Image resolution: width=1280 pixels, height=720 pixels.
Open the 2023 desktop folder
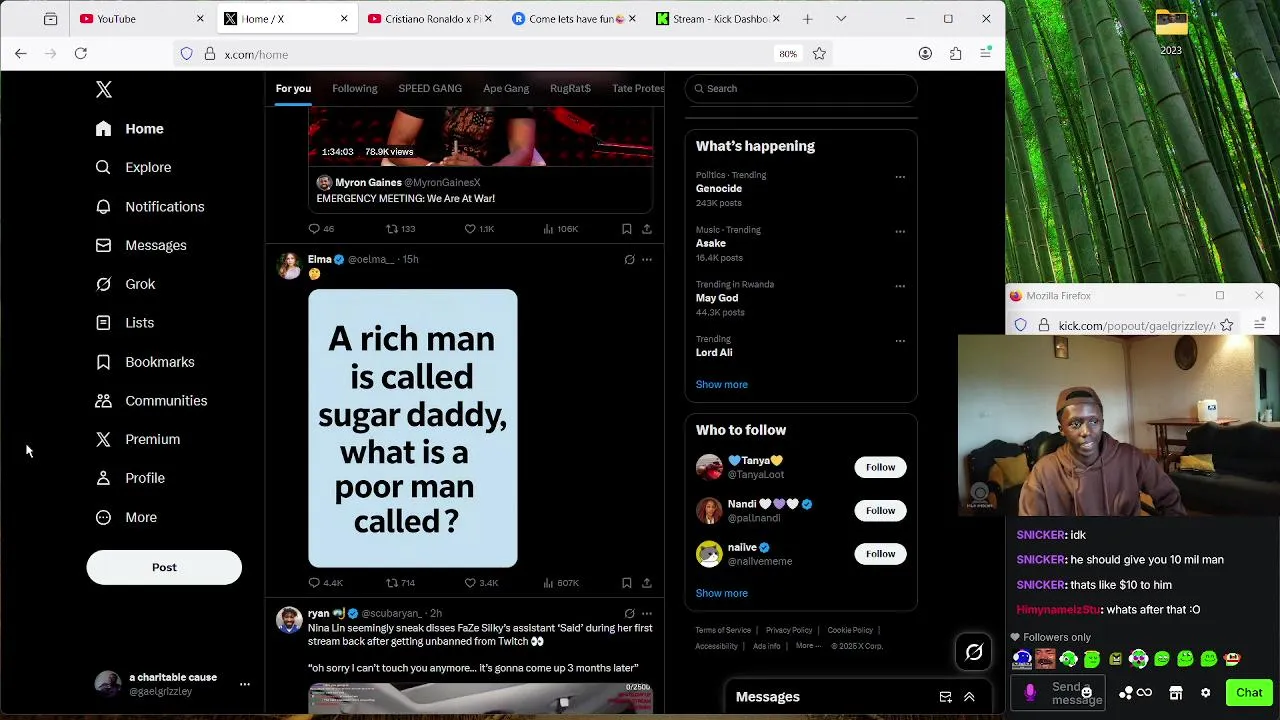coord(1171,32)
